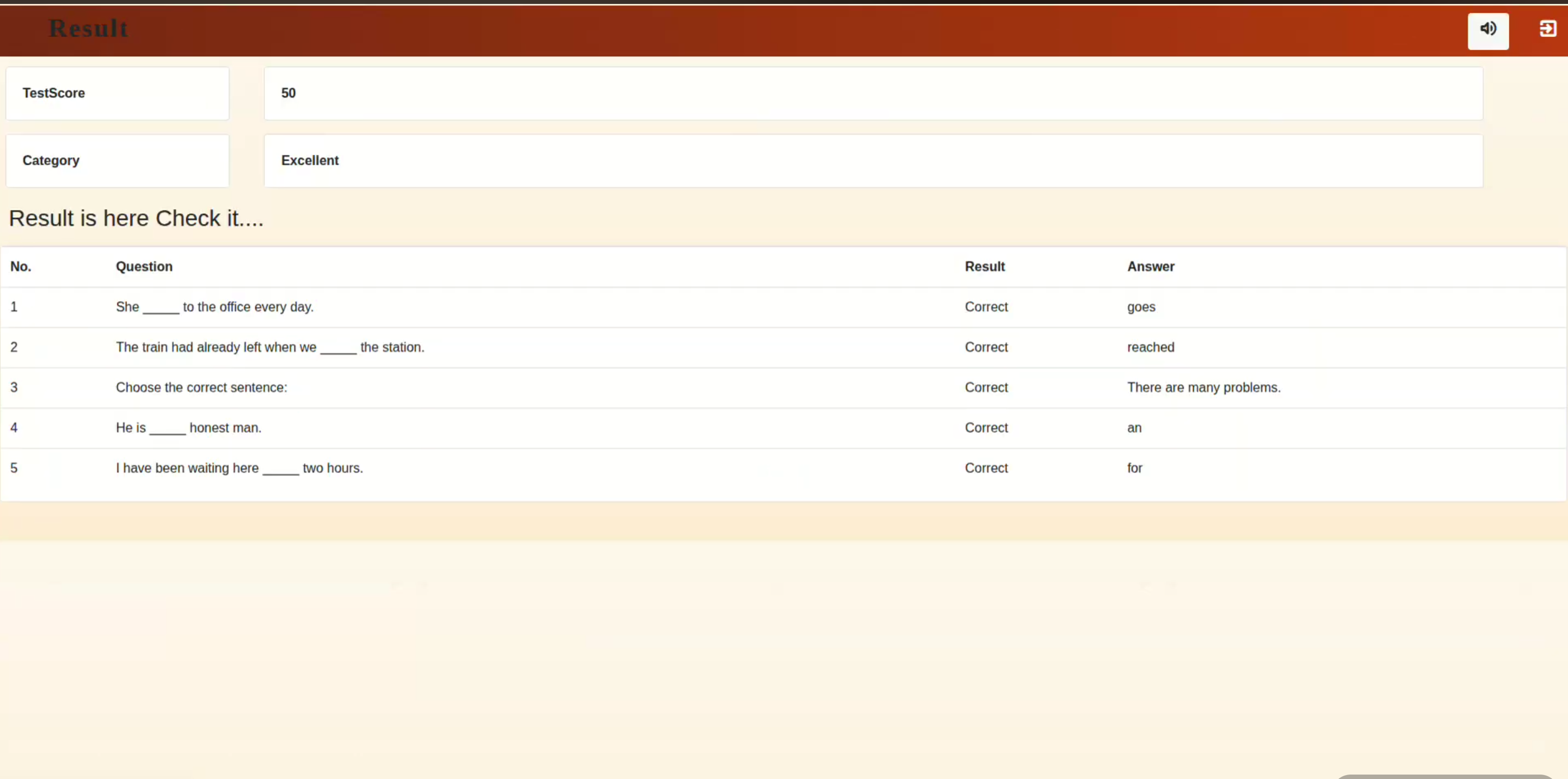Select the Category label box
The height and width of the screenshot is (779, 1568).
click(x=118, y=161)
